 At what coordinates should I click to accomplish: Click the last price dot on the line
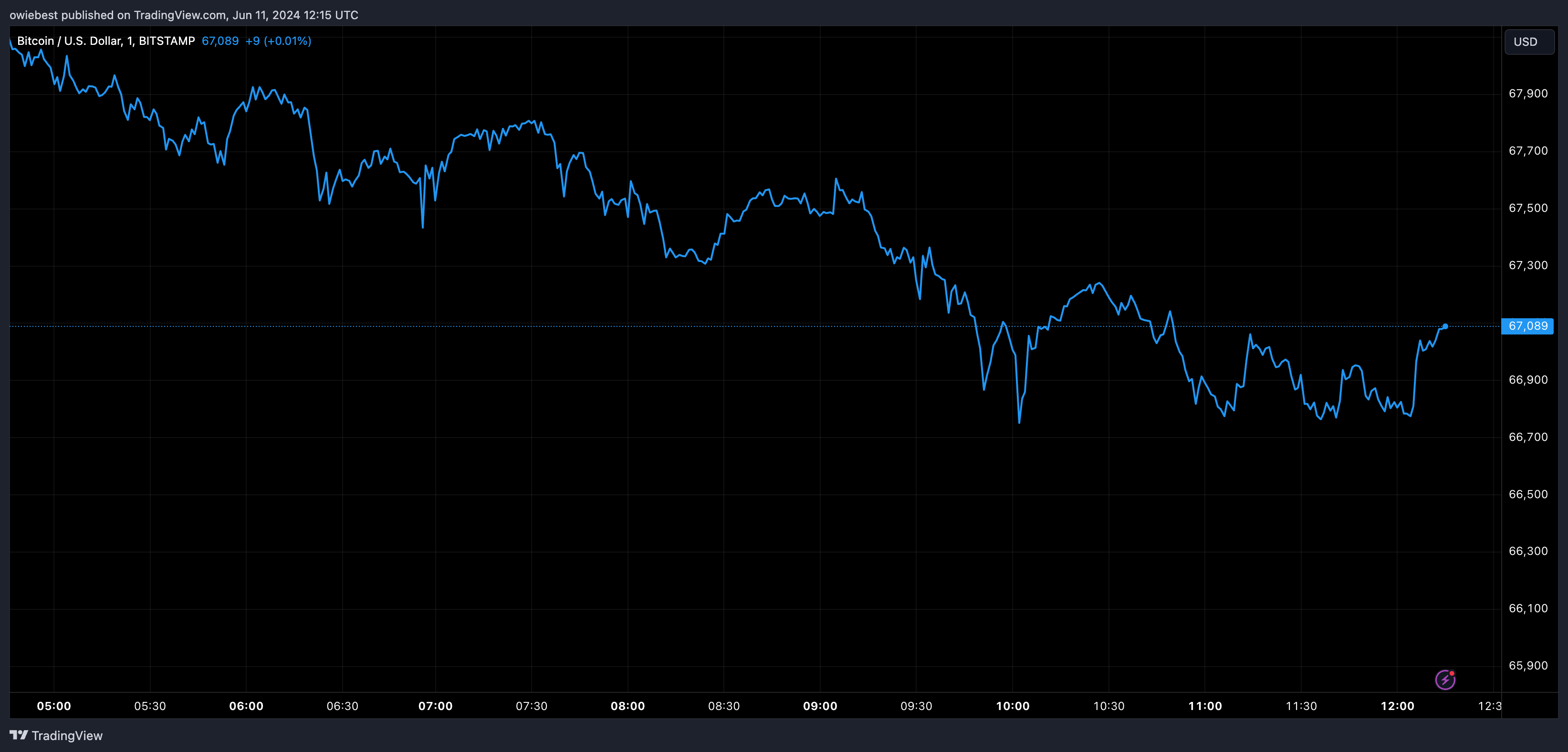pyautogui.click(x=1445, y=326)
